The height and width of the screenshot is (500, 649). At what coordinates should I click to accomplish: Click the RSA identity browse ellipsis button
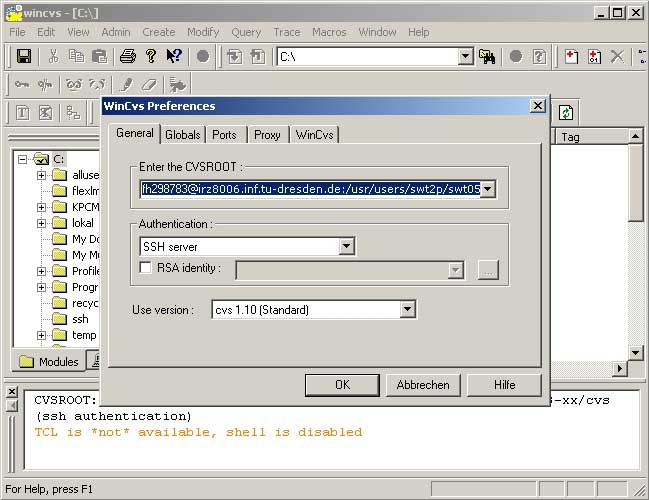click(x=488, y=270)
